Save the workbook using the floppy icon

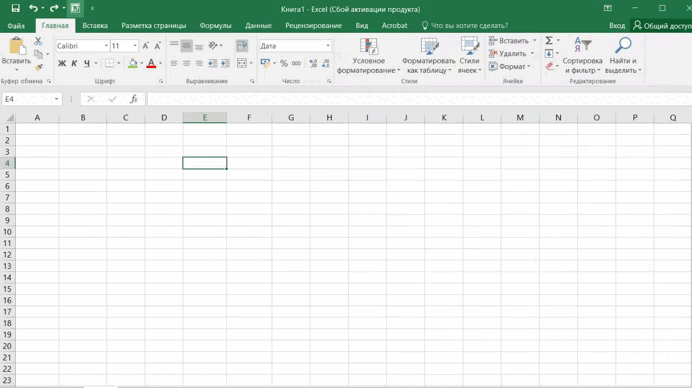[15, 8]
